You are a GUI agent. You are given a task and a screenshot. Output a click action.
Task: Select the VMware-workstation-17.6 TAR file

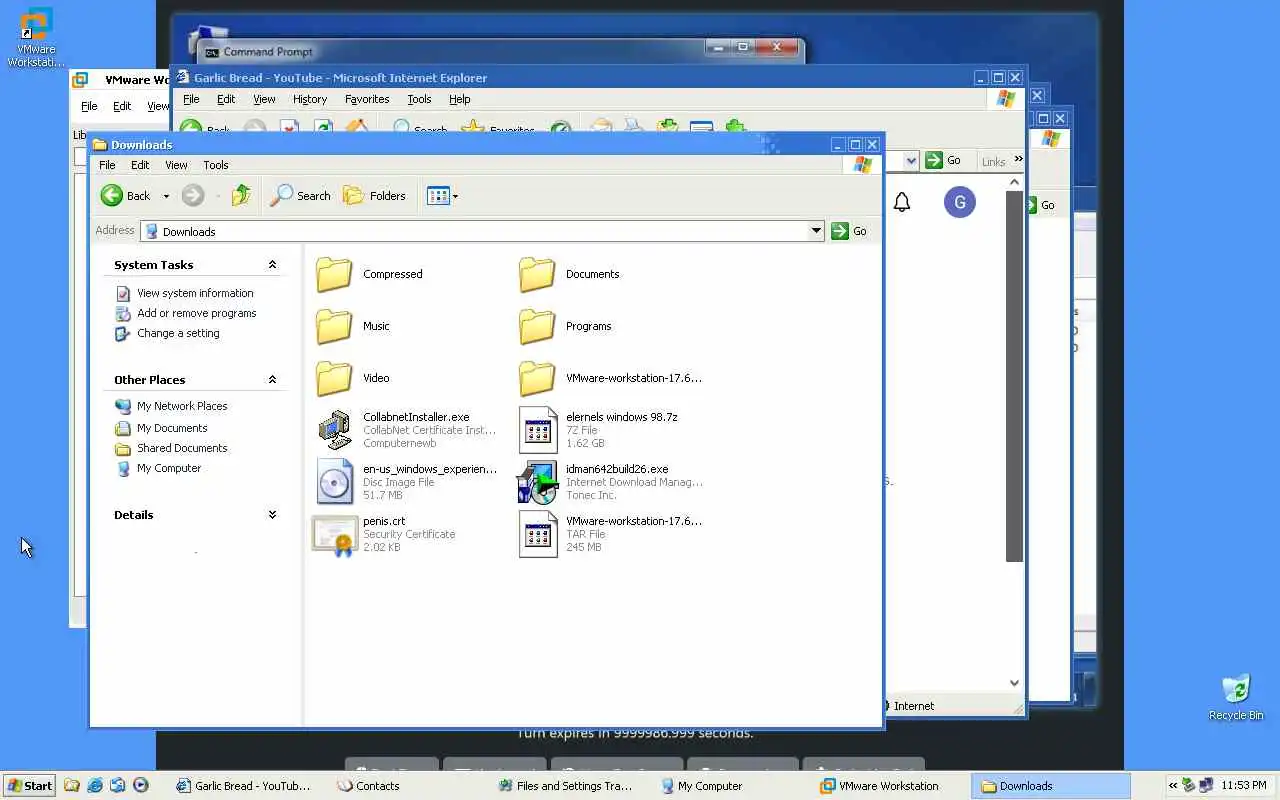coord(610,534)
